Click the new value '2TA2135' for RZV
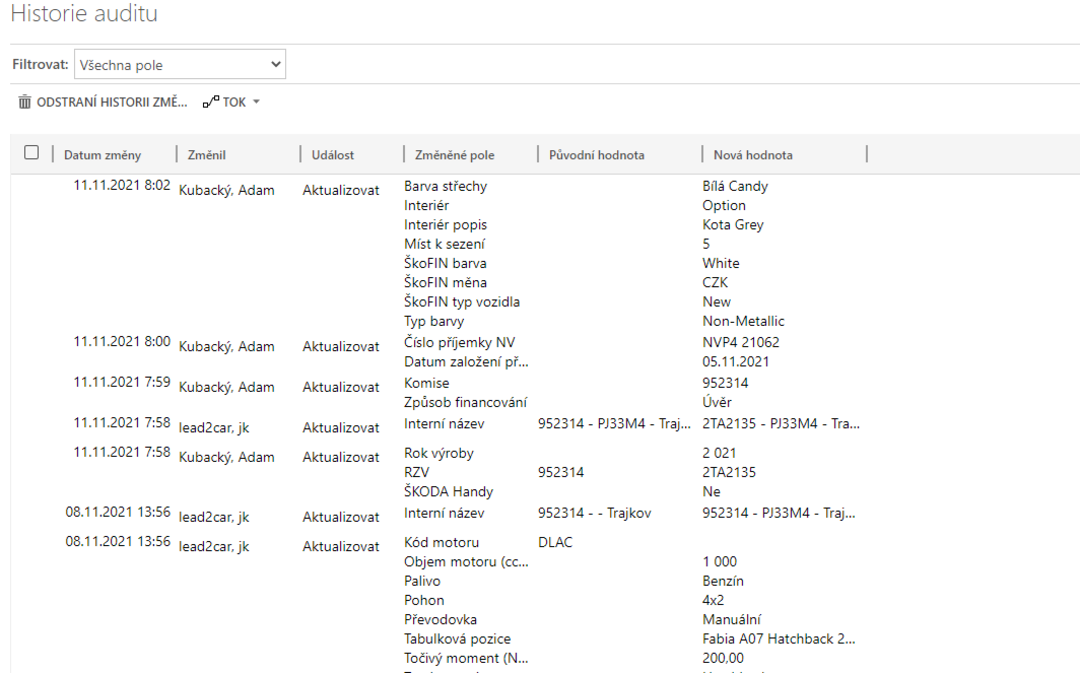The image size is (1080, 673). coord(729,472)
